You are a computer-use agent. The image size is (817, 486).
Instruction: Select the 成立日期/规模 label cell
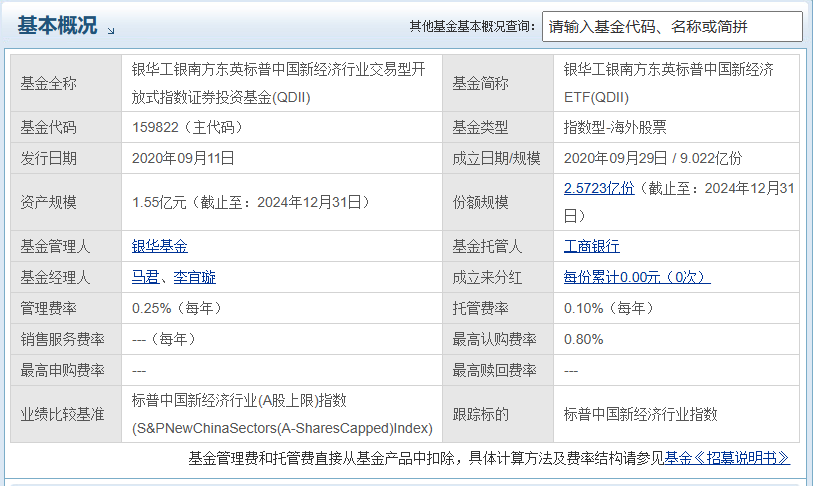point(498,158)
